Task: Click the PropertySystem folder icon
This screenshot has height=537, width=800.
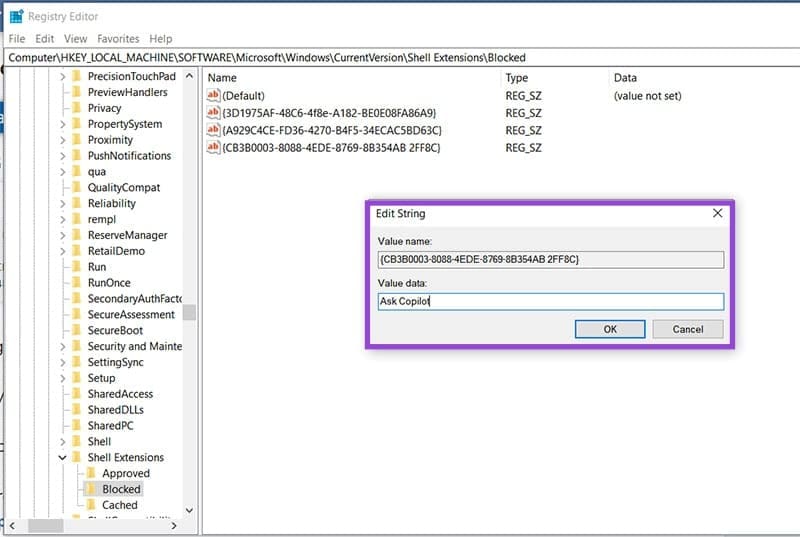Action: point(77,124)
